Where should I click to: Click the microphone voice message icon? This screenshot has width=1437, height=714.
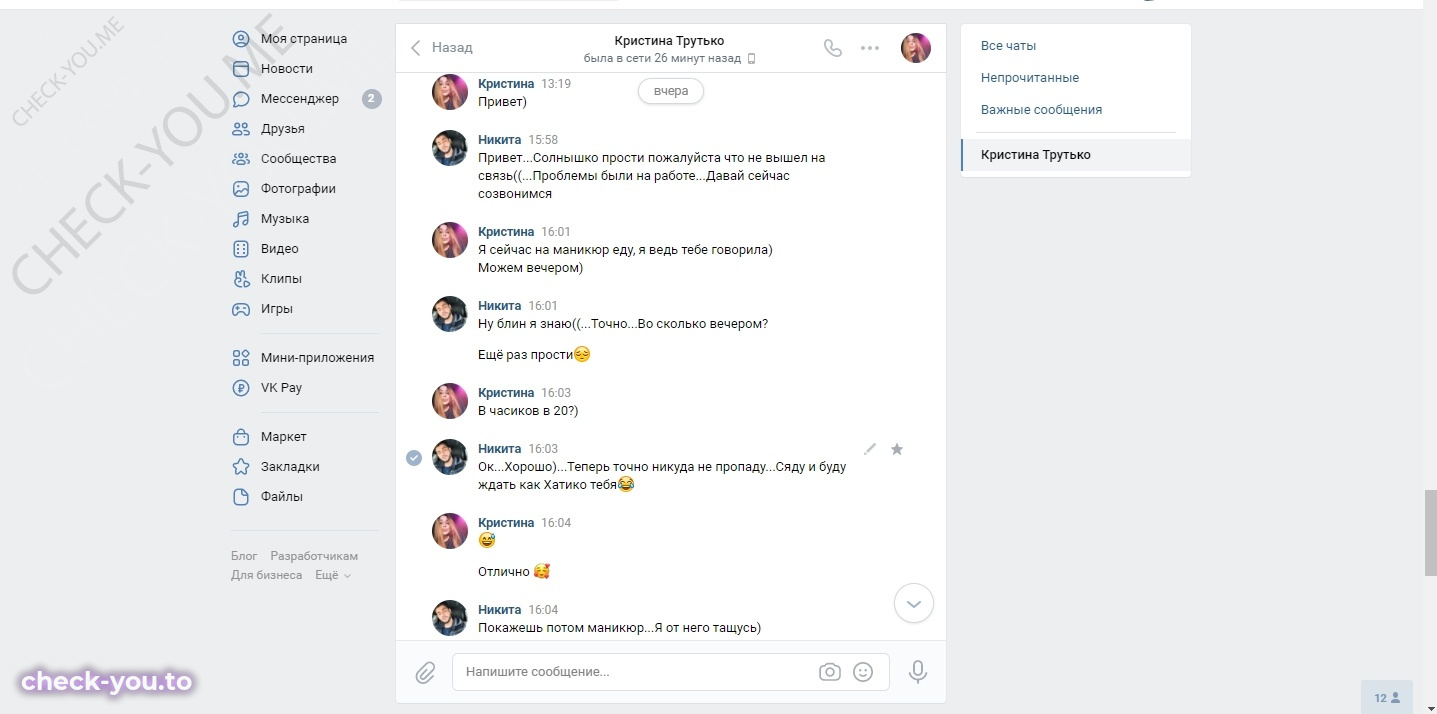(918, 672)
